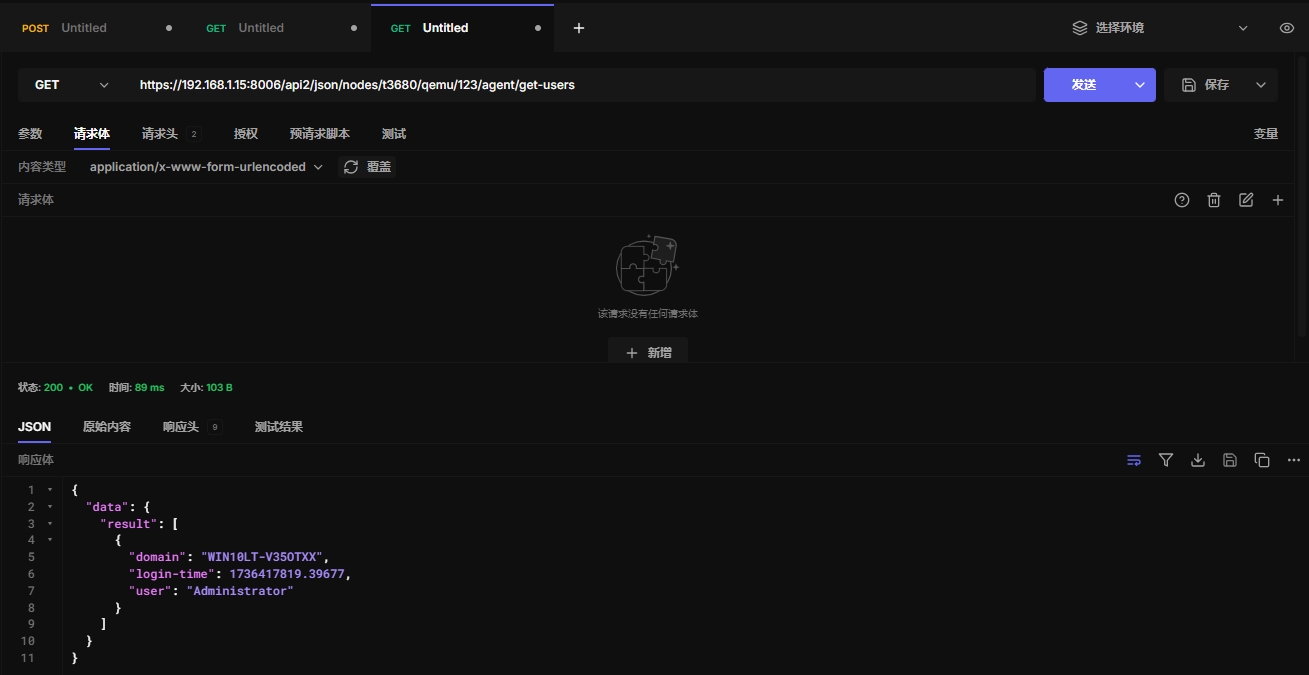The height and width of the screenshot is (675, 1309).
Task: Download the response body
Action: pos(1198,460)
